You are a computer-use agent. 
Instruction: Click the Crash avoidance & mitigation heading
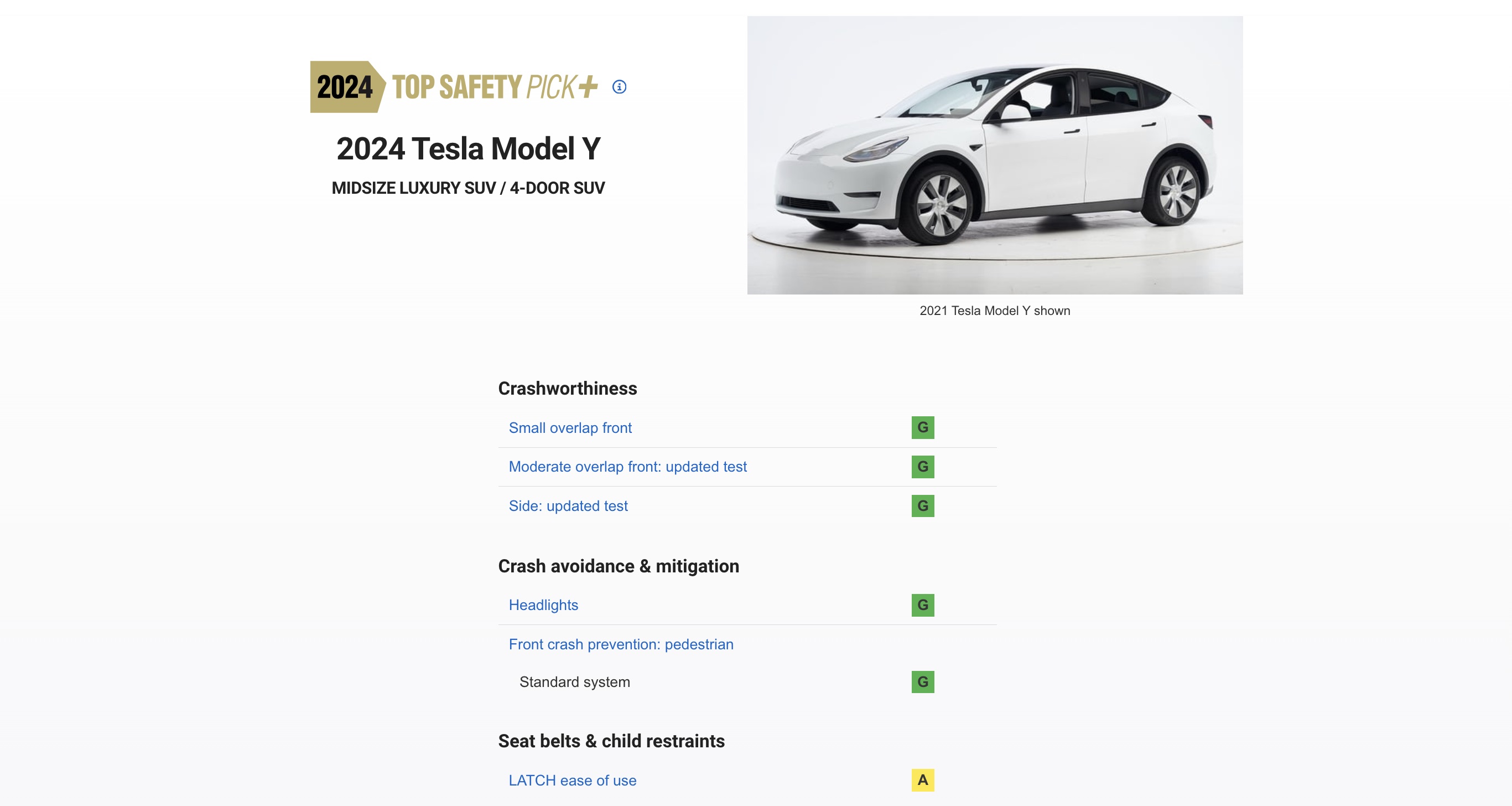coord(619,566)
